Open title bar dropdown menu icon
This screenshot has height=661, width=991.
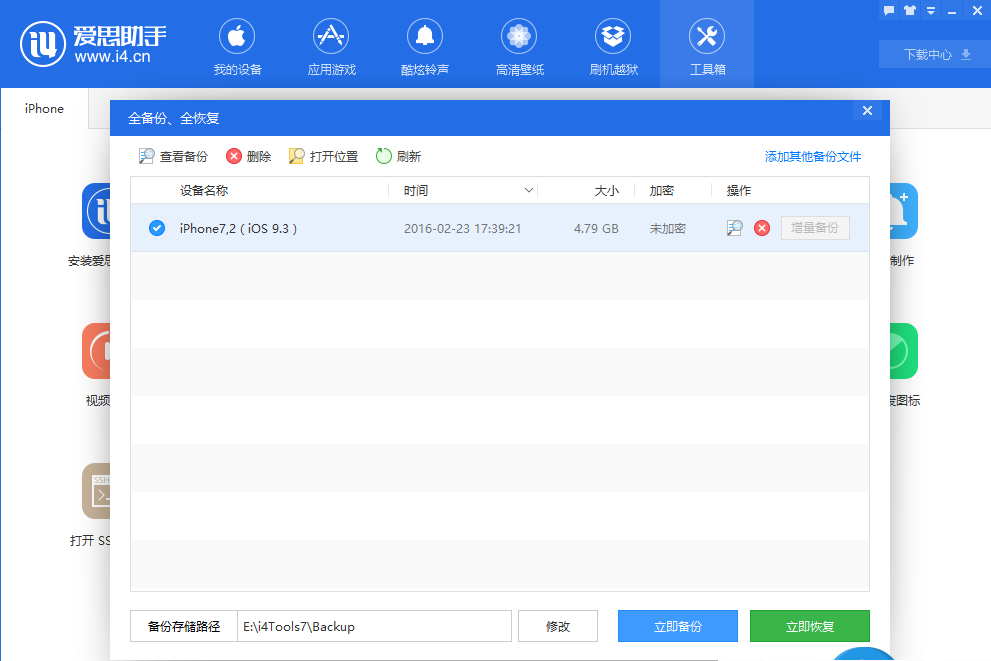(x=930, y=11)
